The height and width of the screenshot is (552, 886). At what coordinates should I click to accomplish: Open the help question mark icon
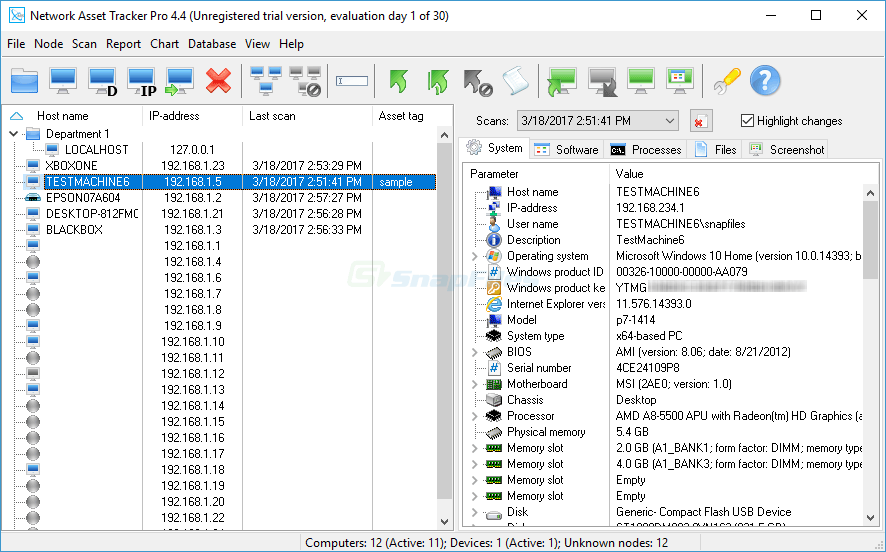pyautogui.click(x=765, y=81)
